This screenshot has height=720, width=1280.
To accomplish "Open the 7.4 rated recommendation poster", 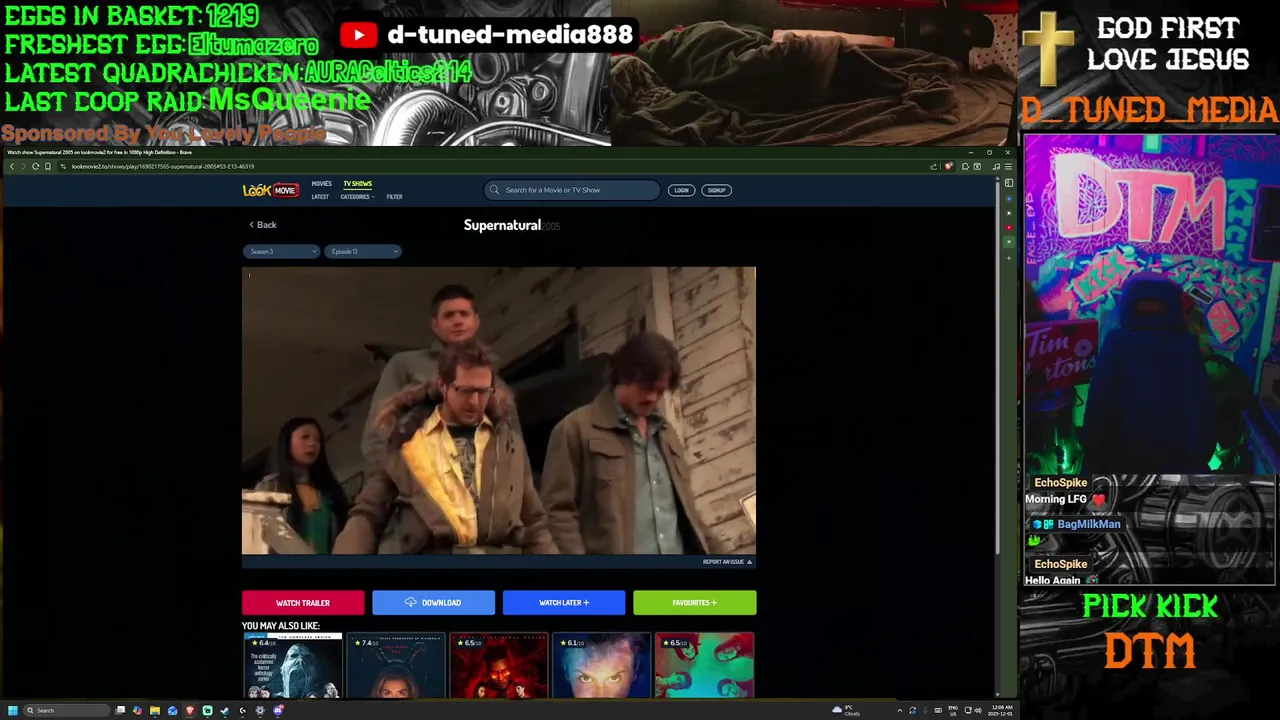I will coord(396,666).
